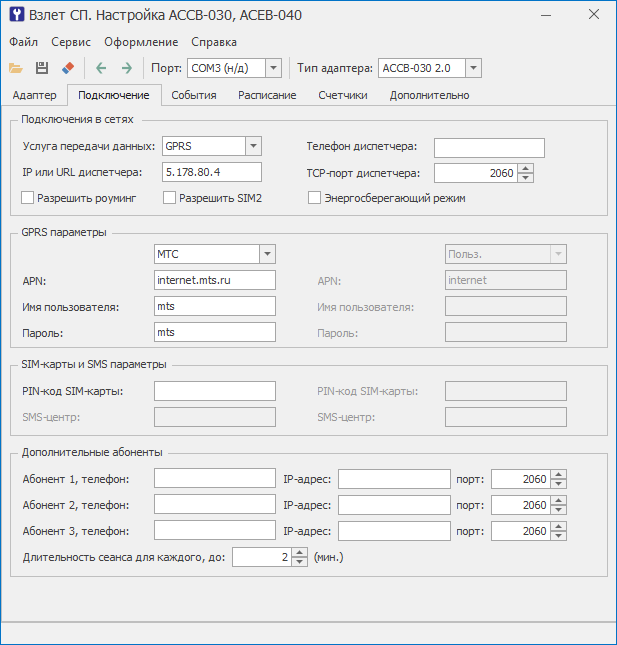Click the PIN-код SIM-карты text field
Screen dimensions: 617x645
click(x=215, y=390)
